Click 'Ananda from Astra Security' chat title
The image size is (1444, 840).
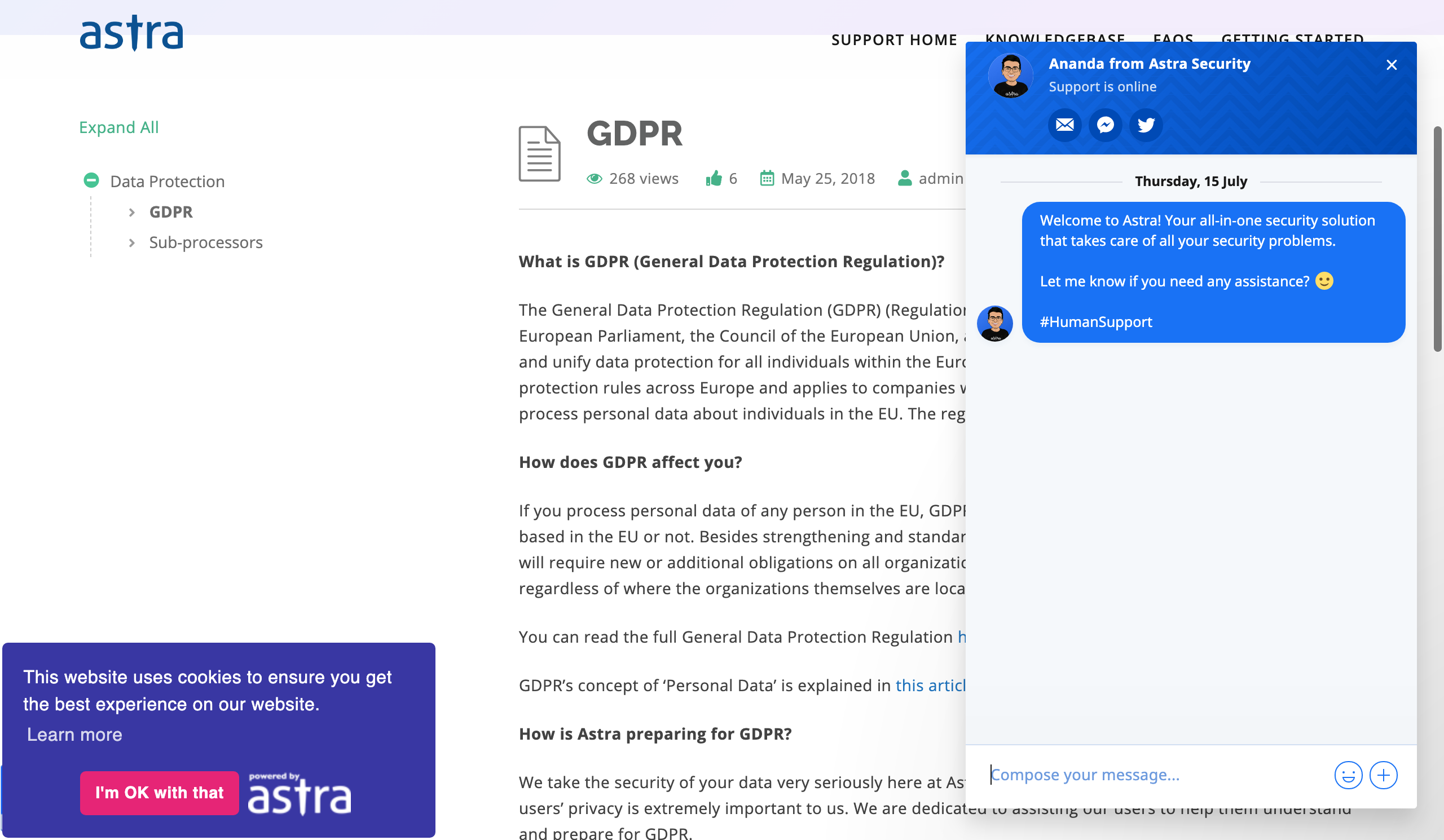coord(1150,64)
